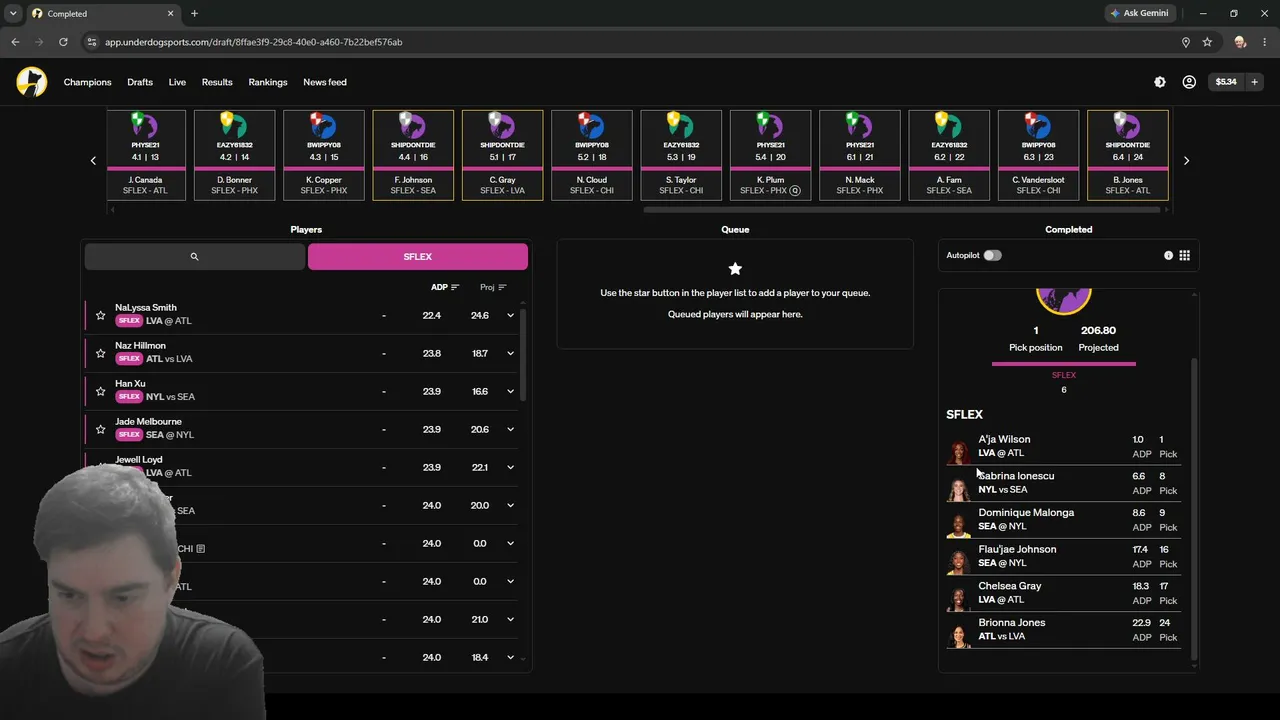Select the J. Canada pick card

145,155
